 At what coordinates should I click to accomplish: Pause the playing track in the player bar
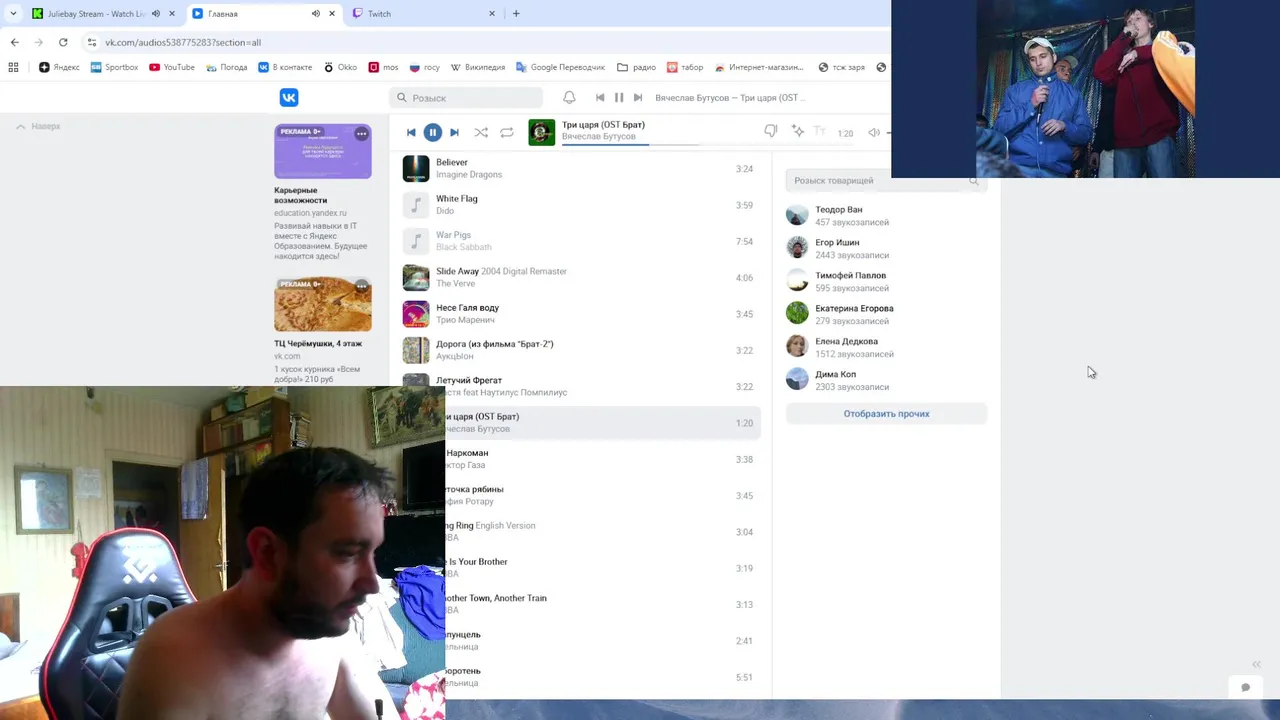[432, 132]
